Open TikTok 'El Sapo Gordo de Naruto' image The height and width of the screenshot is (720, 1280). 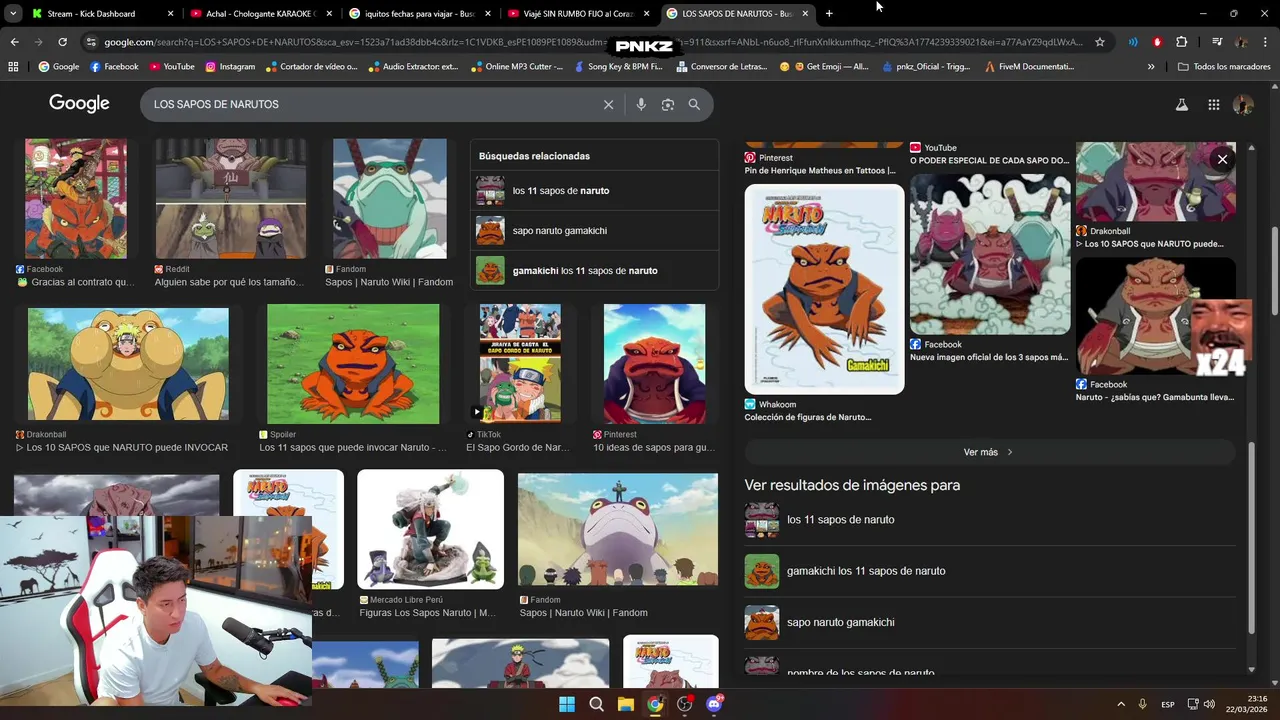tap(520, 364)
